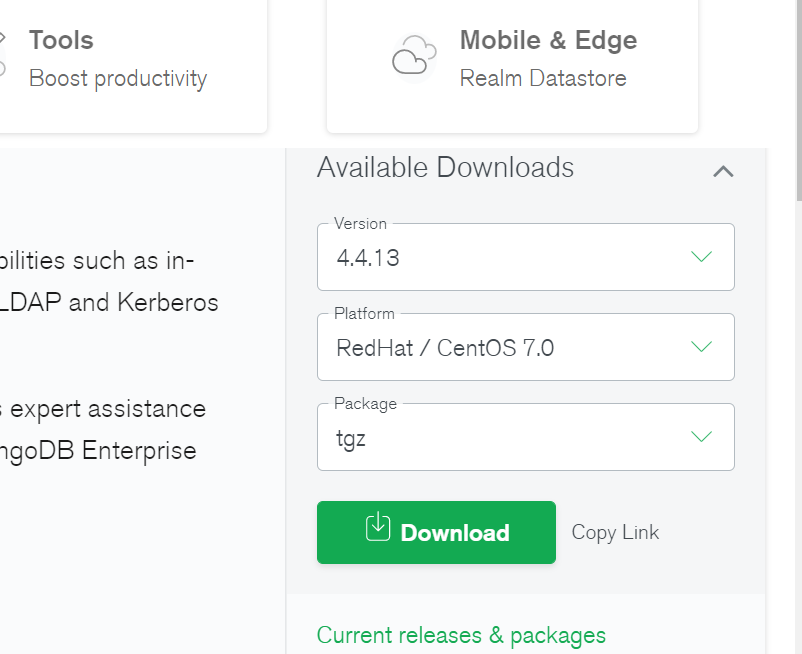Open Current releases & packages

tap(461, 635)
